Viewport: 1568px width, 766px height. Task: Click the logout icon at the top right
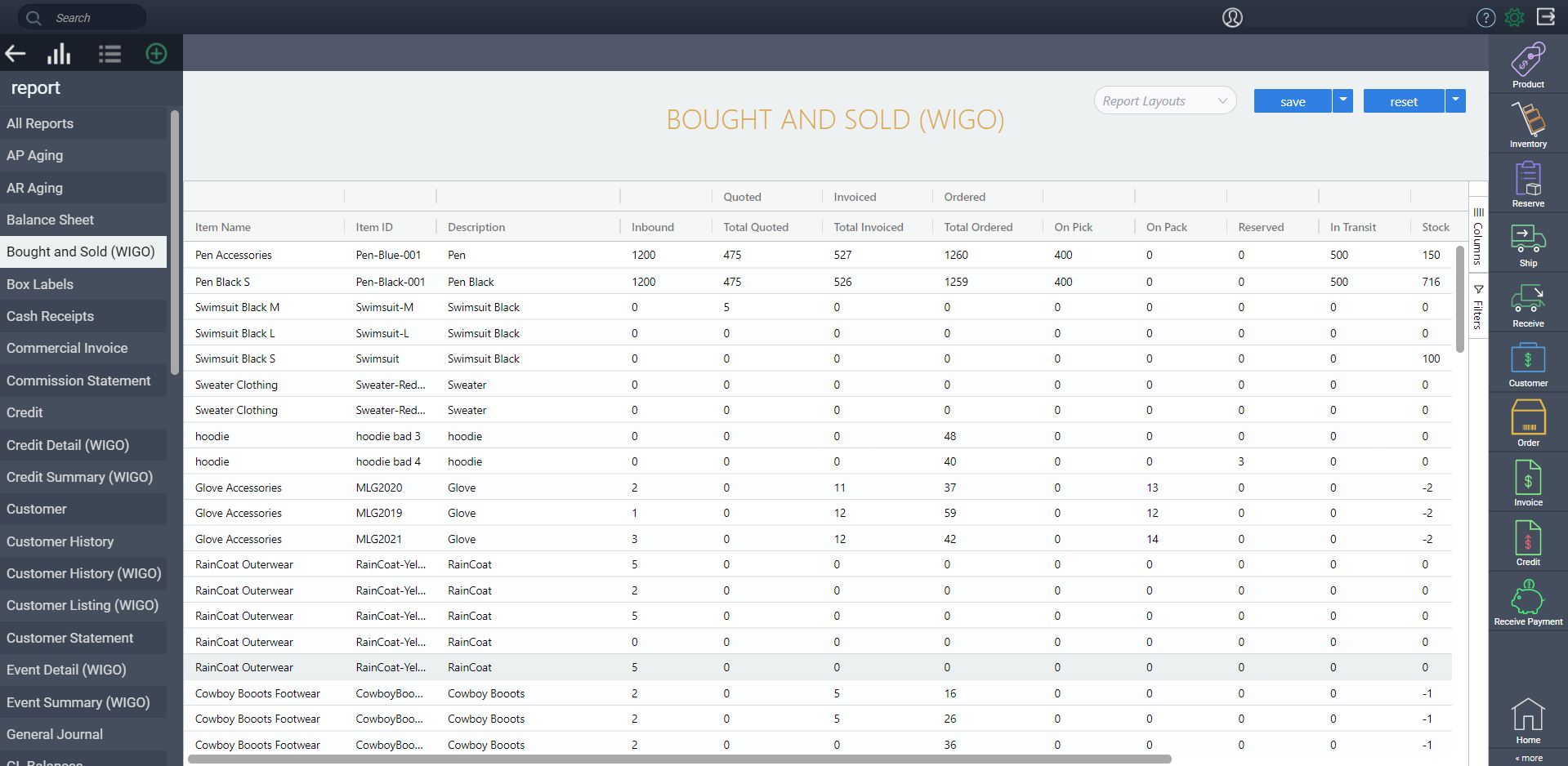tap(1546, 16)
